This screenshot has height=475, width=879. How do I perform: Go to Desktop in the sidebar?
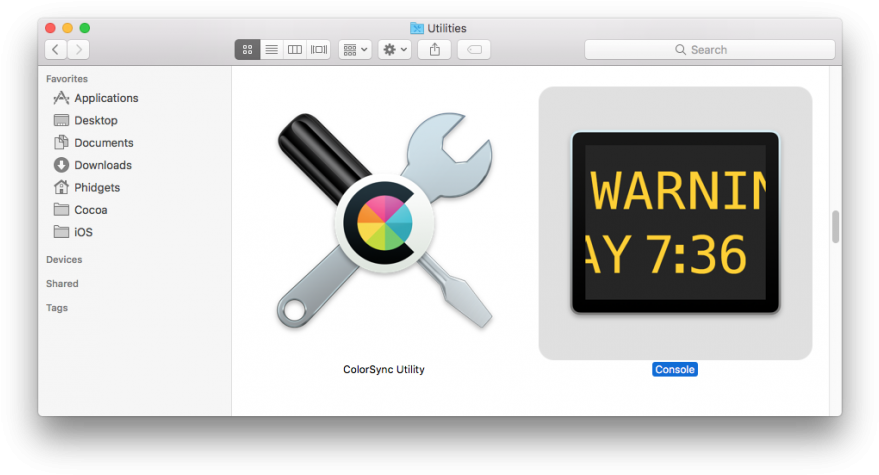[x=95, y=120]
